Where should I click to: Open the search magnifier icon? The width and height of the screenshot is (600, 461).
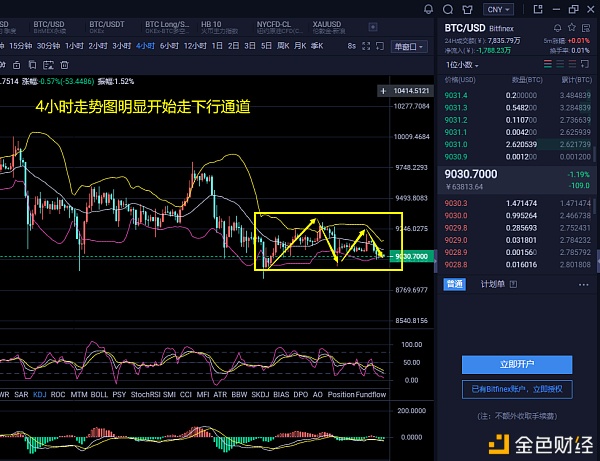(x=448, y=9)
